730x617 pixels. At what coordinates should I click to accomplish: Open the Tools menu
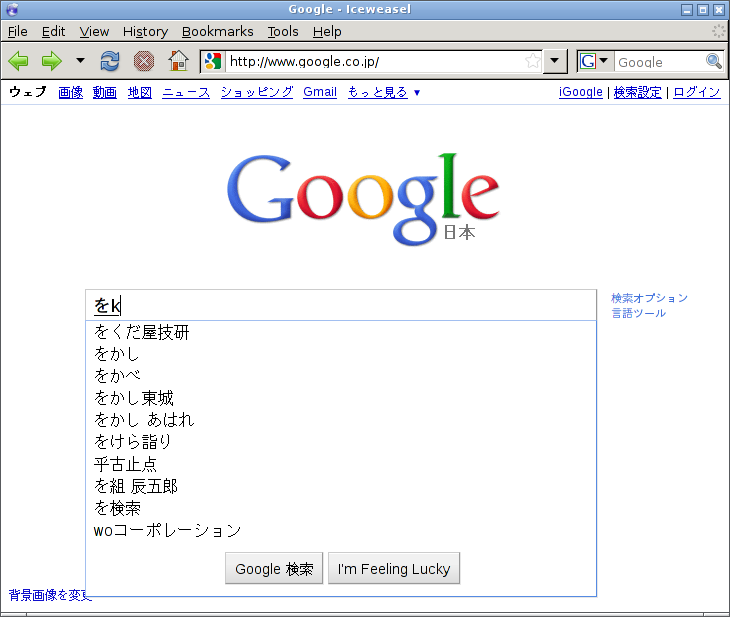pyautogui.click(x=283, y=32)
